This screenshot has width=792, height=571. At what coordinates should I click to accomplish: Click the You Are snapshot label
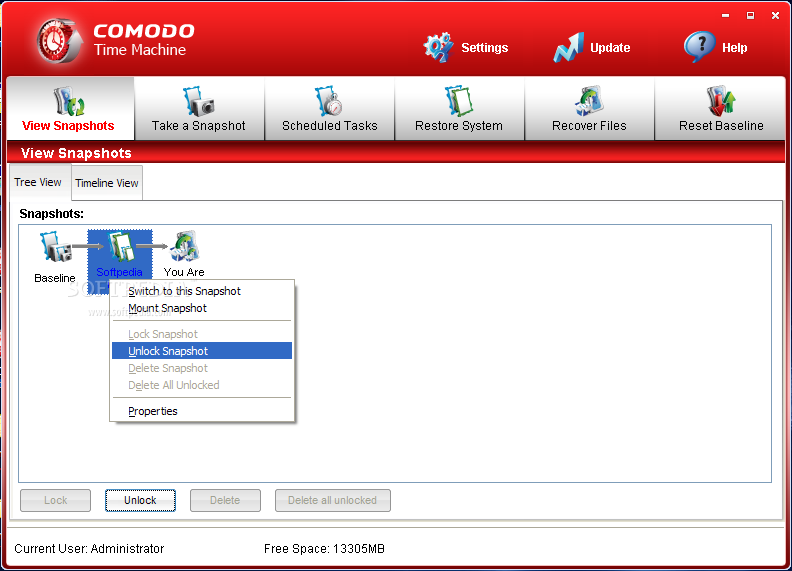(x=184, y=272)
